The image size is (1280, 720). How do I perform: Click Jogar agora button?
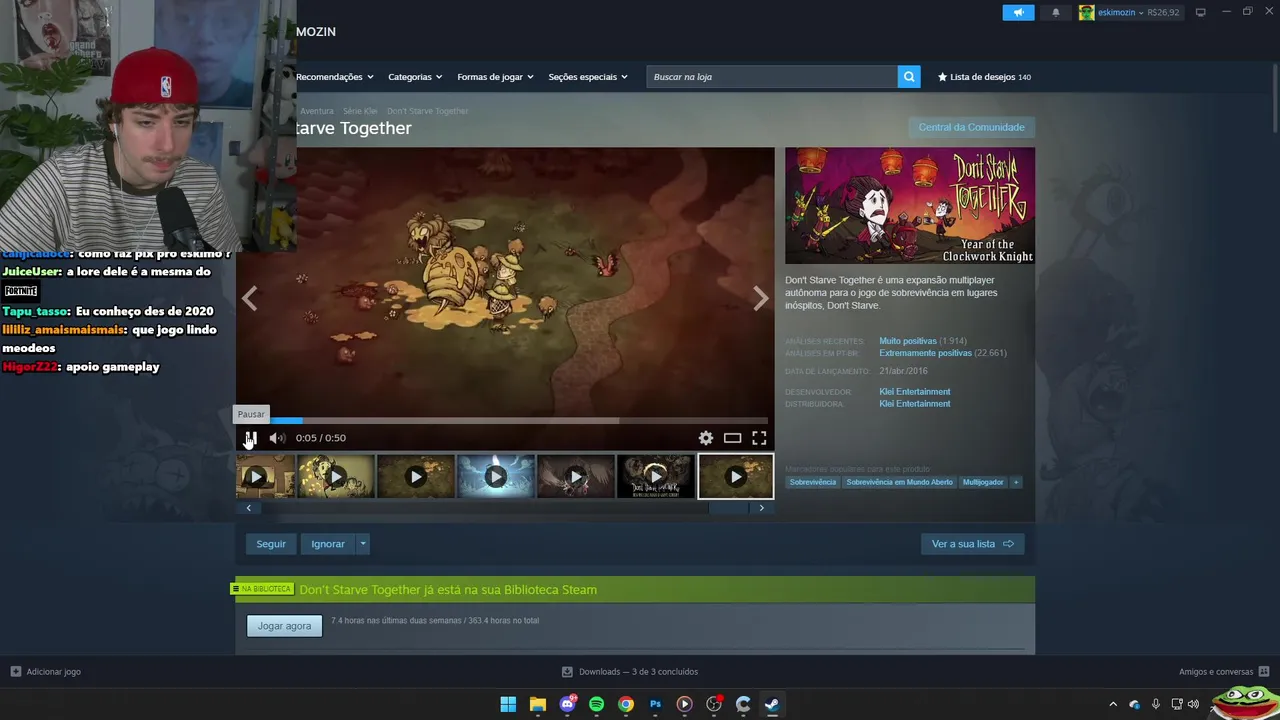tap(285, 626)
